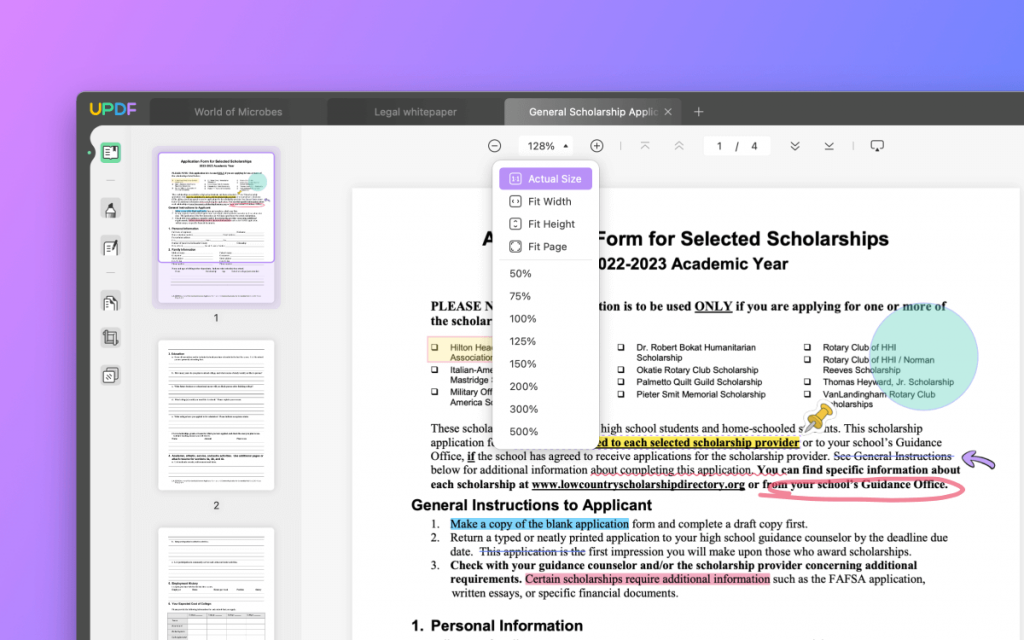Open the Organize Pages tool
The width and height of the screenshot is (1024, 640).
click(111, 301)
